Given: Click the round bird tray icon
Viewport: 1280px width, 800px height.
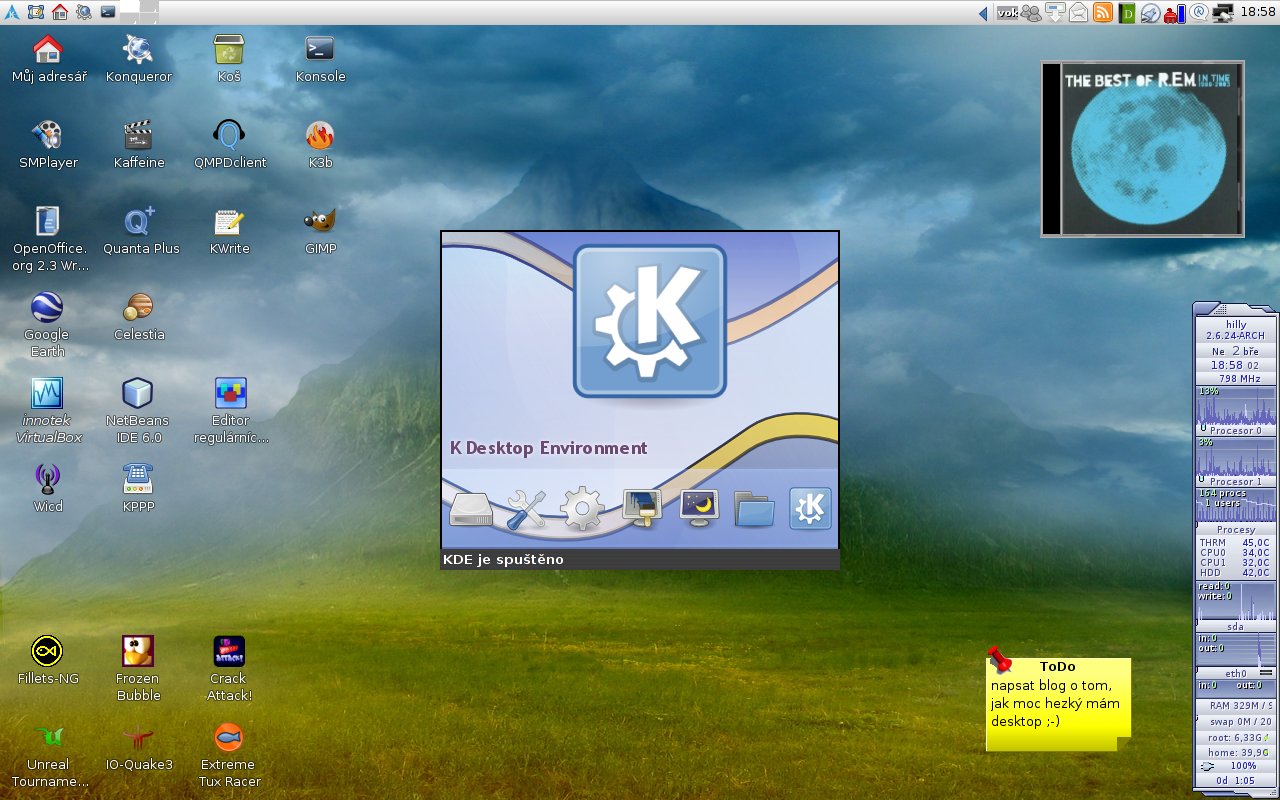Looking at the screenshot, I should tap(1151, 13).
